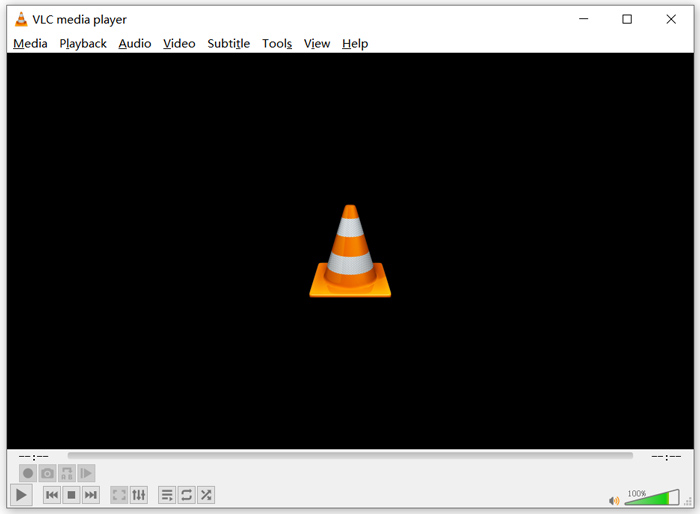Viewport: 700px width, 514px height.
Task: Open the Media menu
Action: tap(30, 43)
